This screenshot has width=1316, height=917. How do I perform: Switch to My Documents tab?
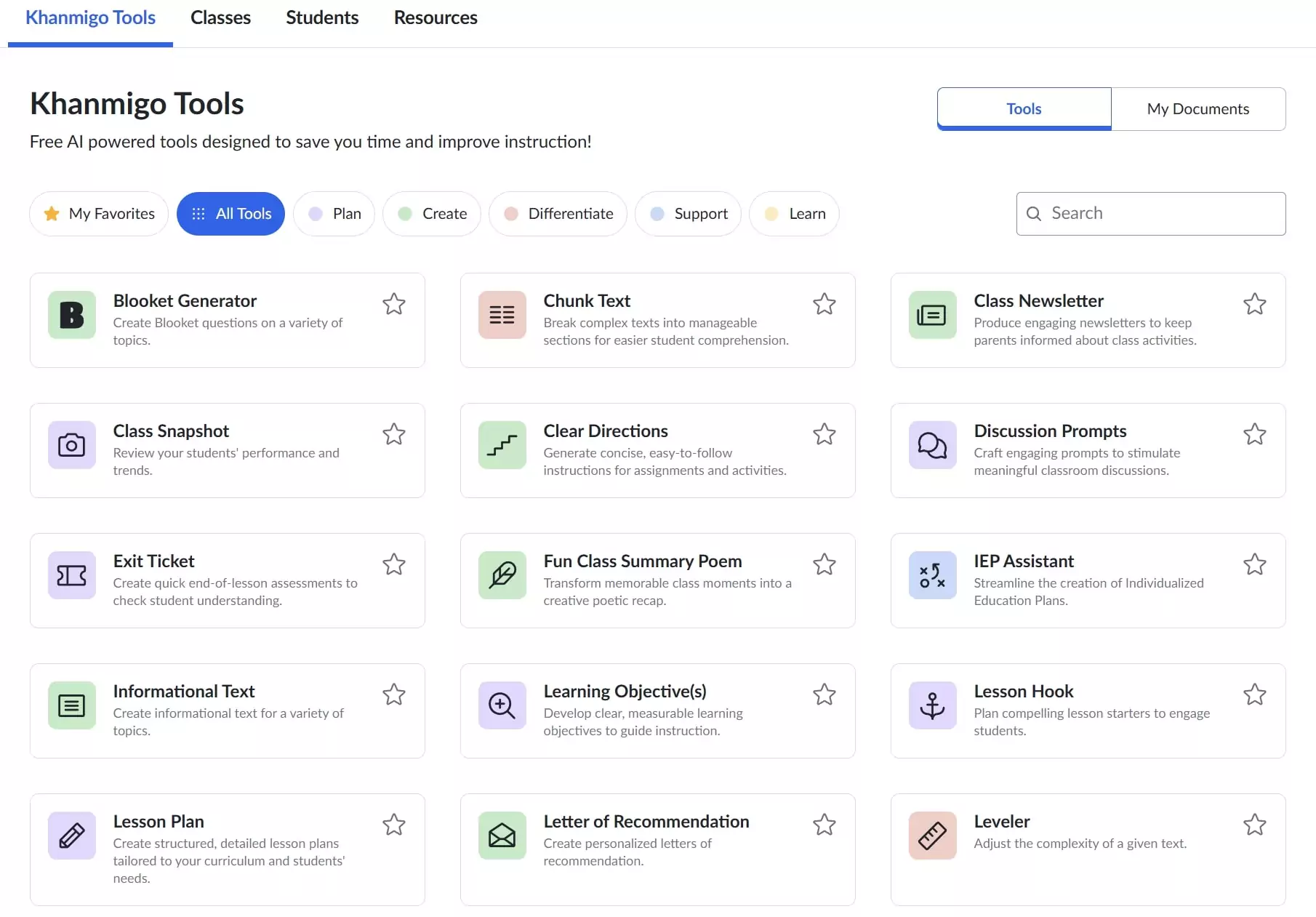click(1198, 109)
